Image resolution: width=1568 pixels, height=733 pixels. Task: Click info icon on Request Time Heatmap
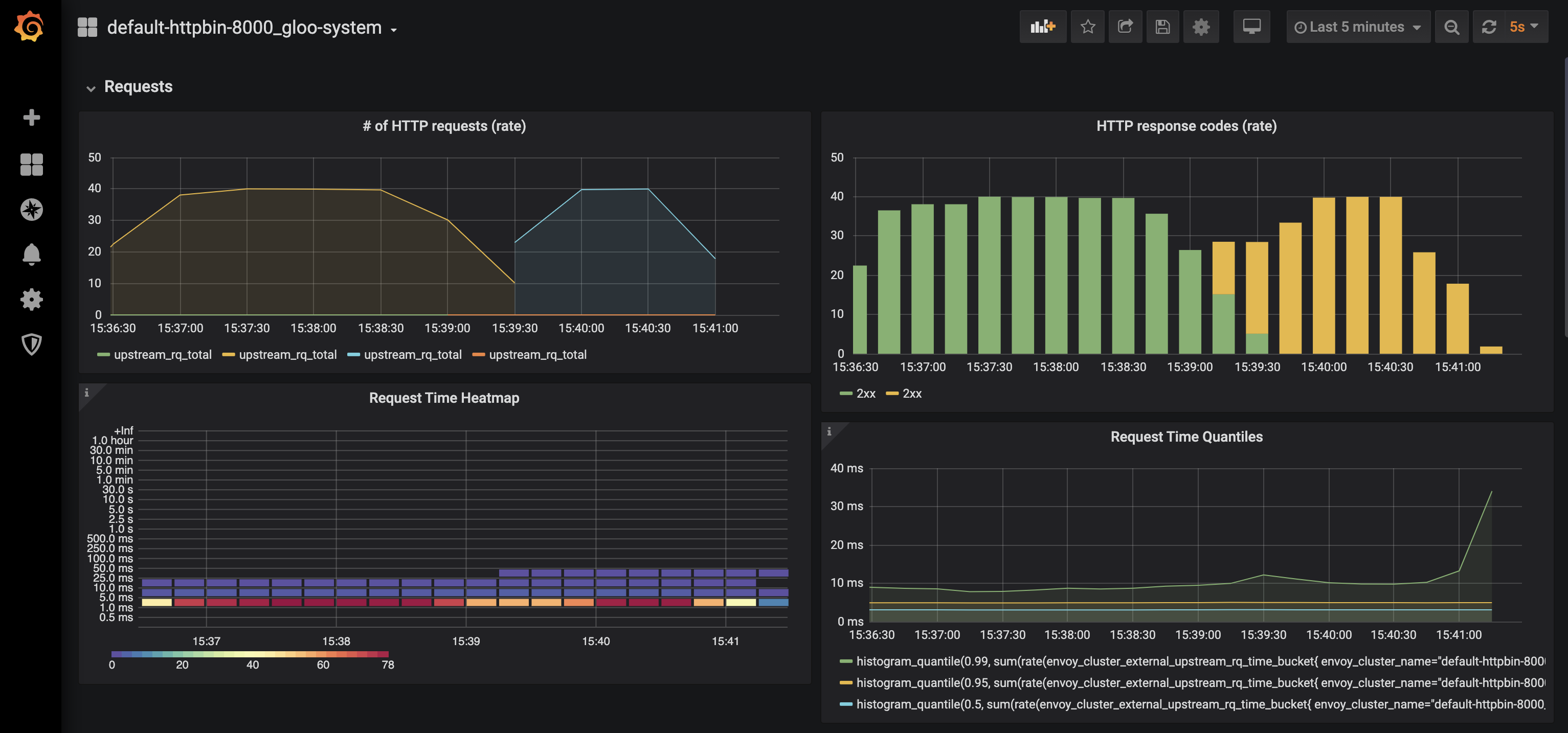tap(86, 393)
